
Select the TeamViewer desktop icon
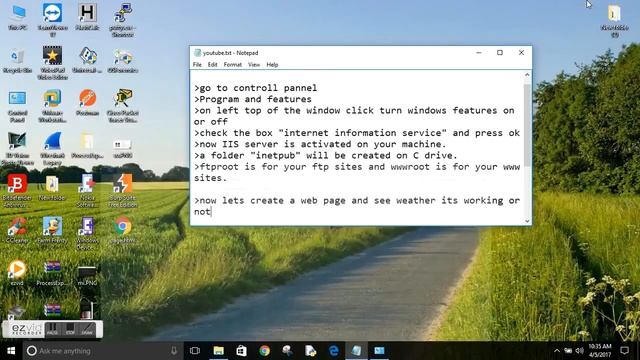(x=53, y=20)
